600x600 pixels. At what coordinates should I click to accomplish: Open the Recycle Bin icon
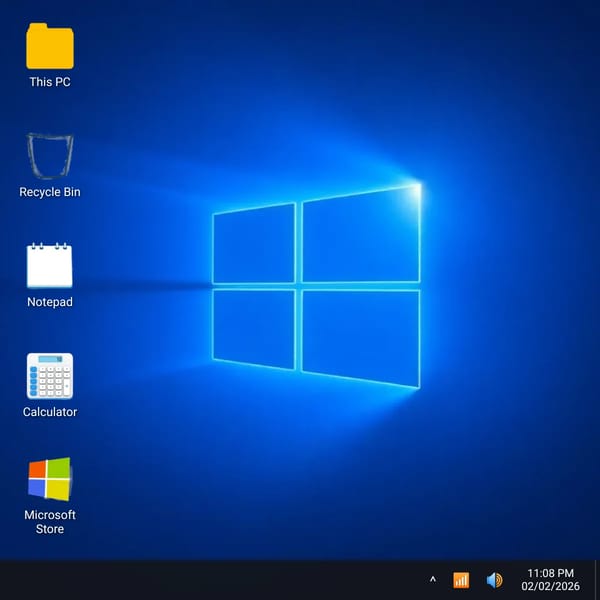coord(50,156)
